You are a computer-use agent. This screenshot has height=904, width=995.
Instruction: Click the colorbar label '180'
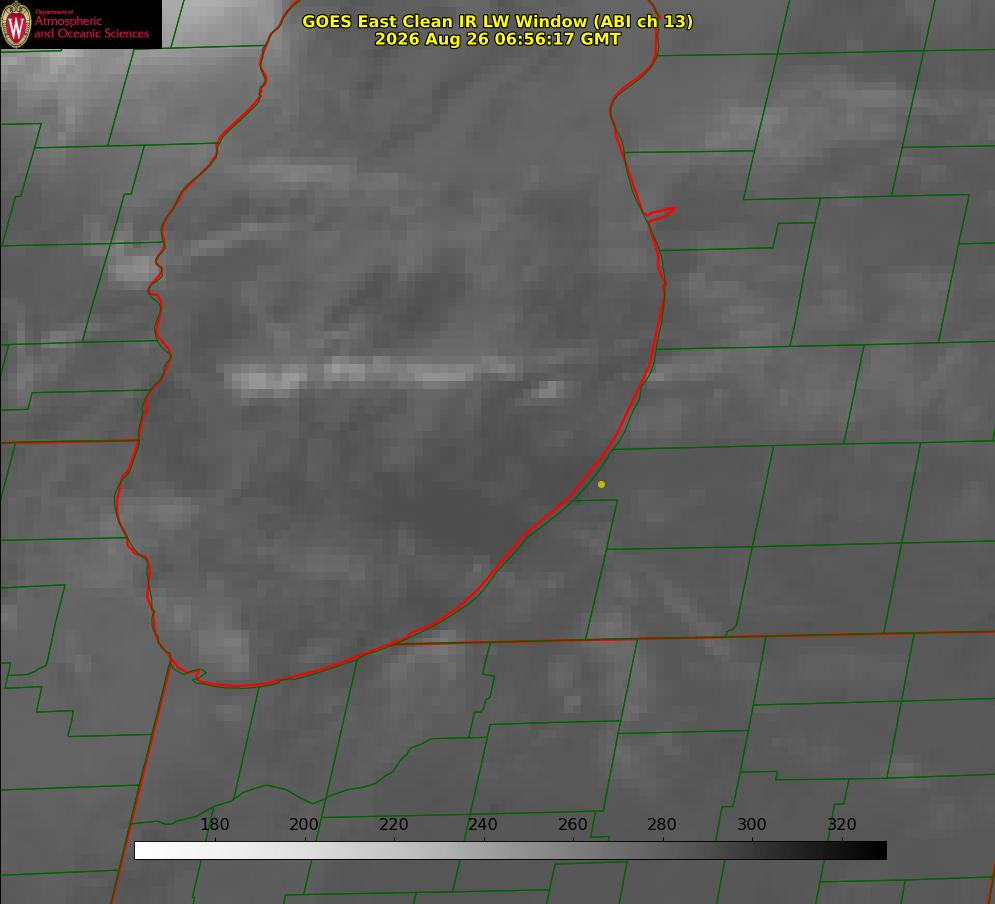tap(214, 824)
